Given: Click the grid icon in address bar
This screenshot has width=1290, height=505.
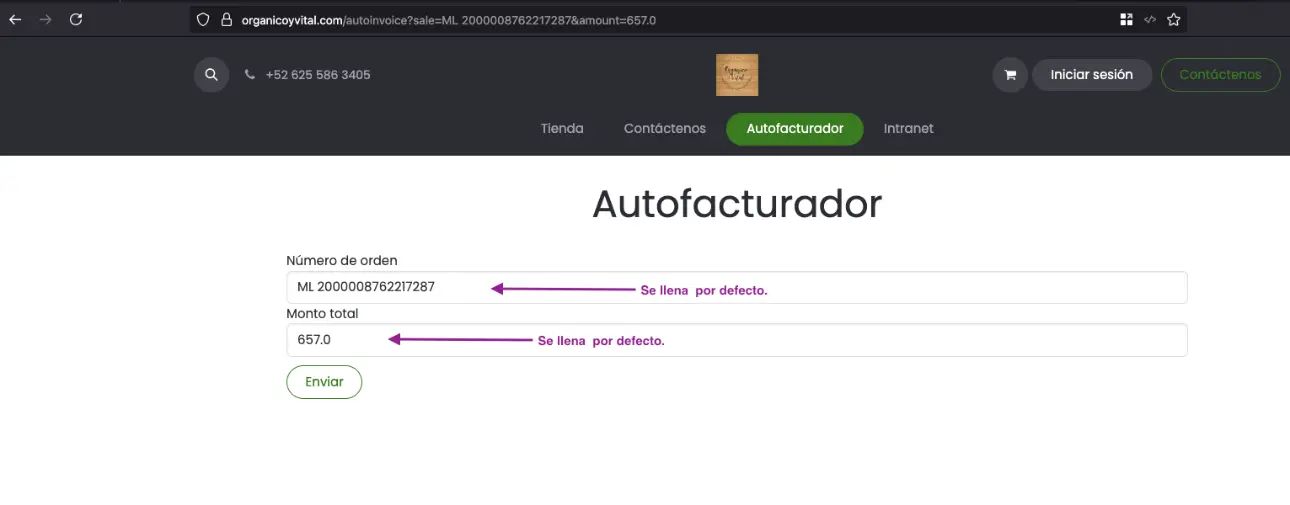Looking at the screenshot, I should pos(1127,19).
